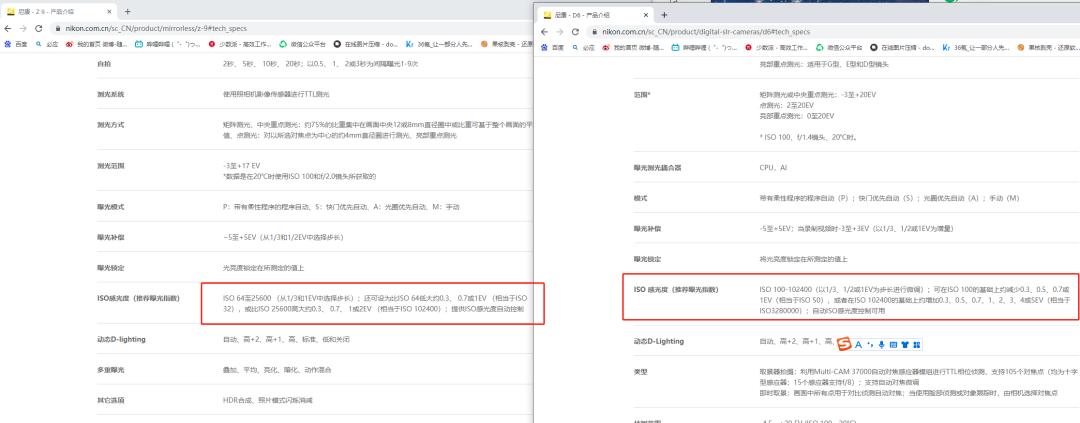
Task: Toggle Sogou punctuation mode icon
Action: coord(870,344)
